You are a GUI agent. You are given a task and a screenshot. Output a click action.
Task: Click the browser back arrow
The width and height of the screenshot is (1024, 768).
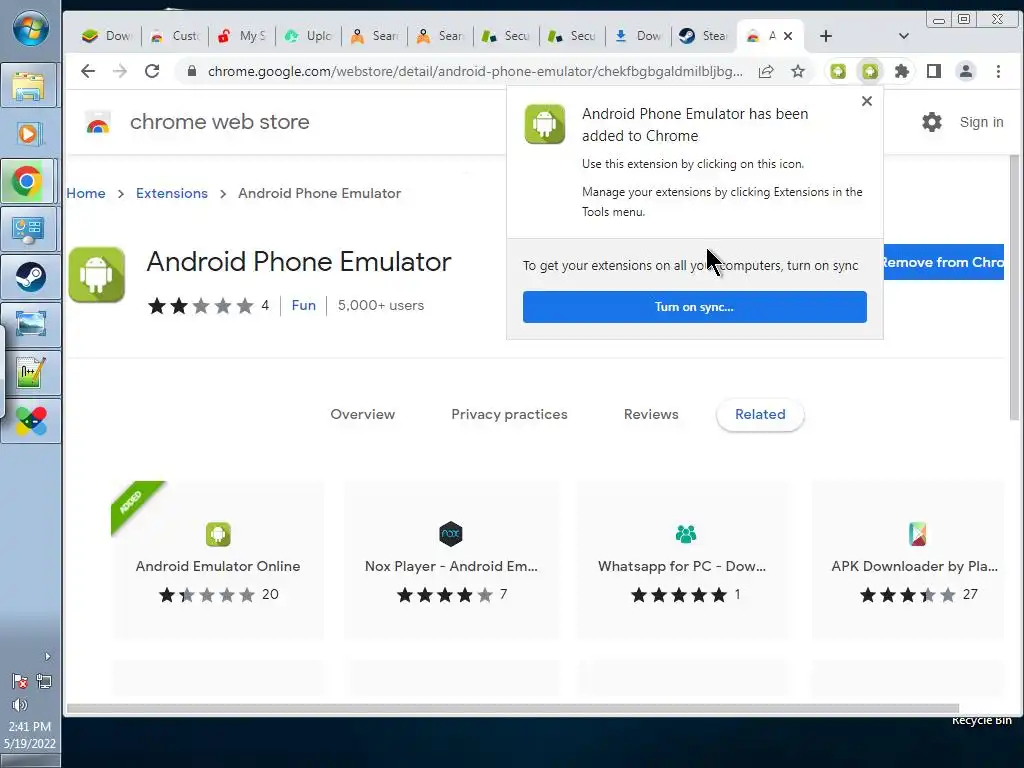pyautogui.click(x=88, y=71)
